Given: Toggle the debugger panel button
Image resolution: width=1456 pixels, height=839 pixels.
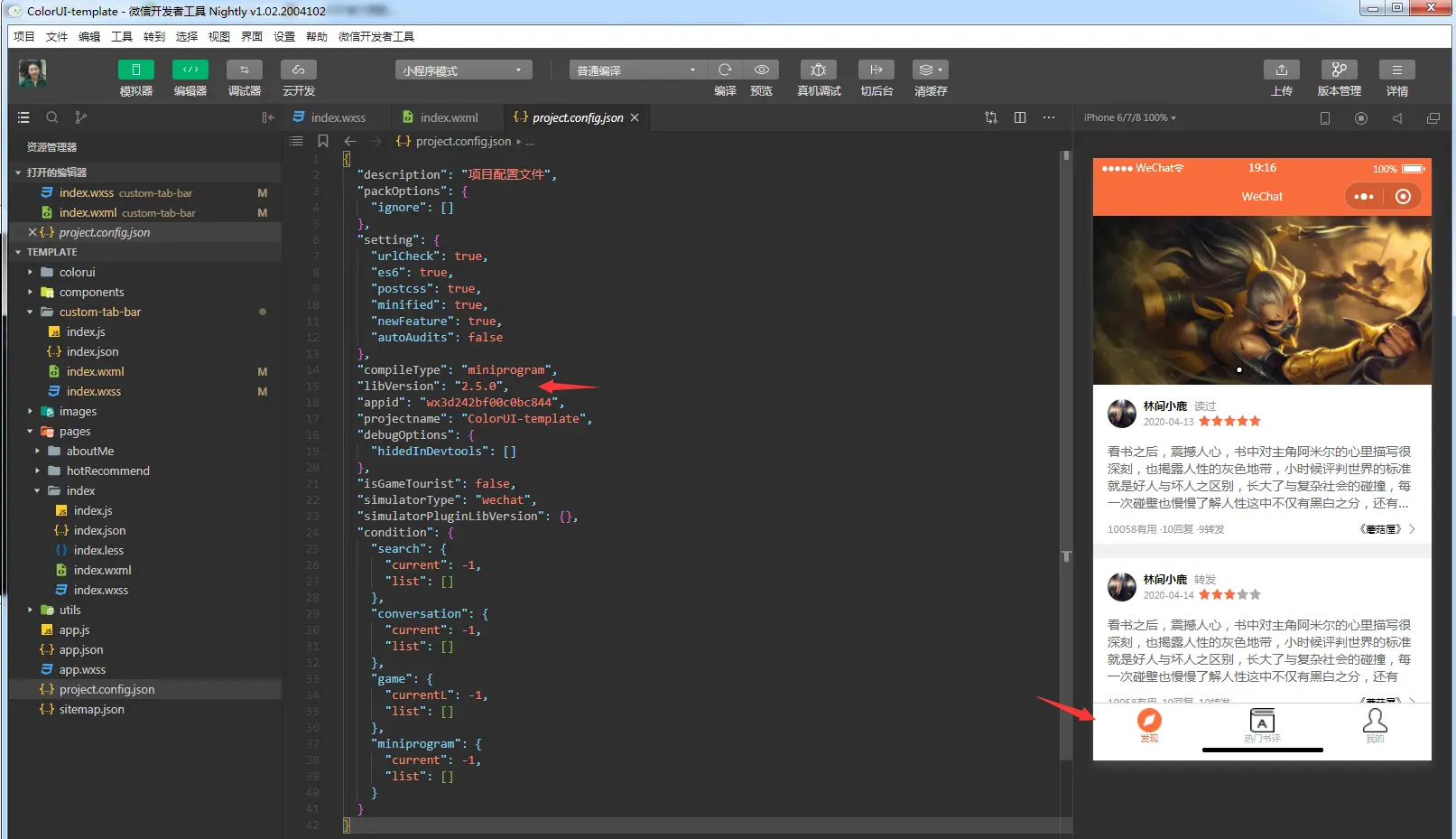Looking at the screenshot, I should [245, 70].
